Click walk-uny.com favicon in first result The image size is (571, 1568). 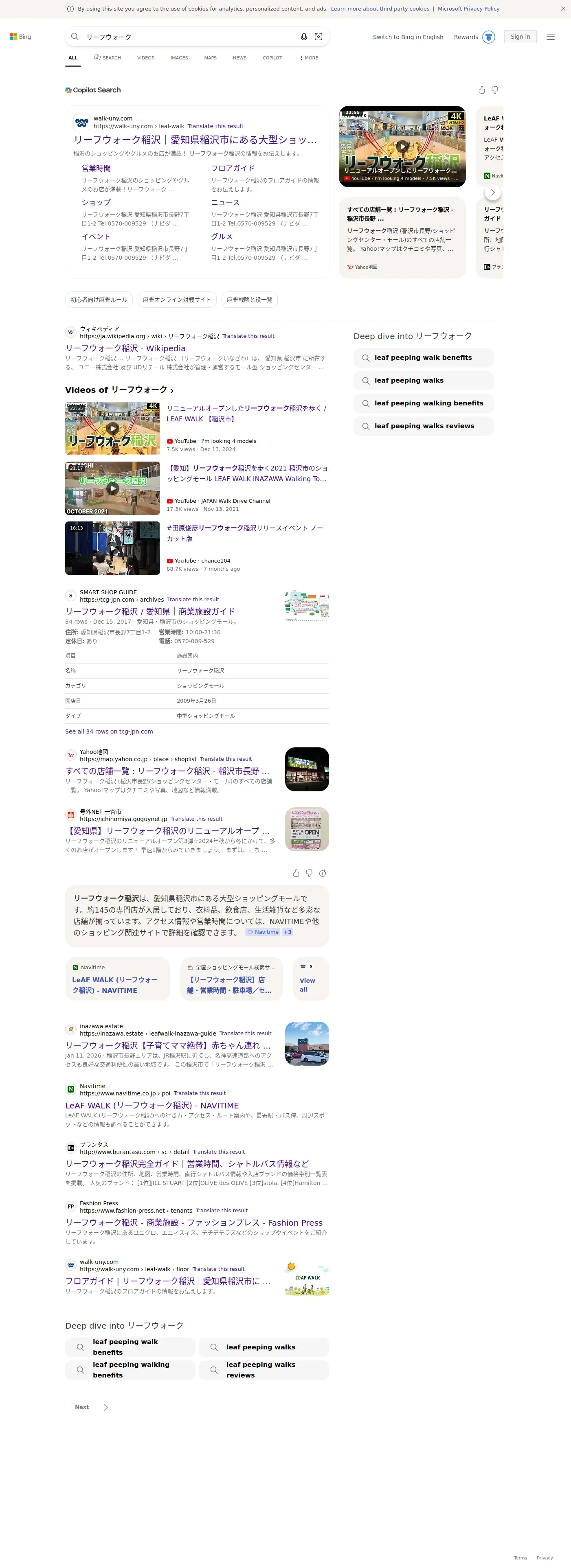81,123
